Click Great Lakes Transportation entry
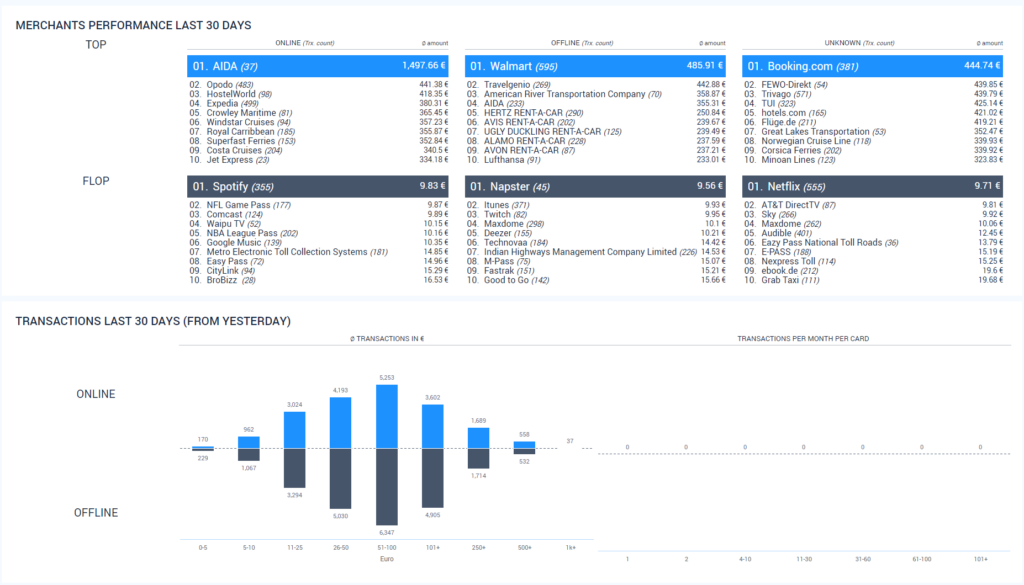The image size is (1024, 585). pyautogui.click(x=872, y=131)
